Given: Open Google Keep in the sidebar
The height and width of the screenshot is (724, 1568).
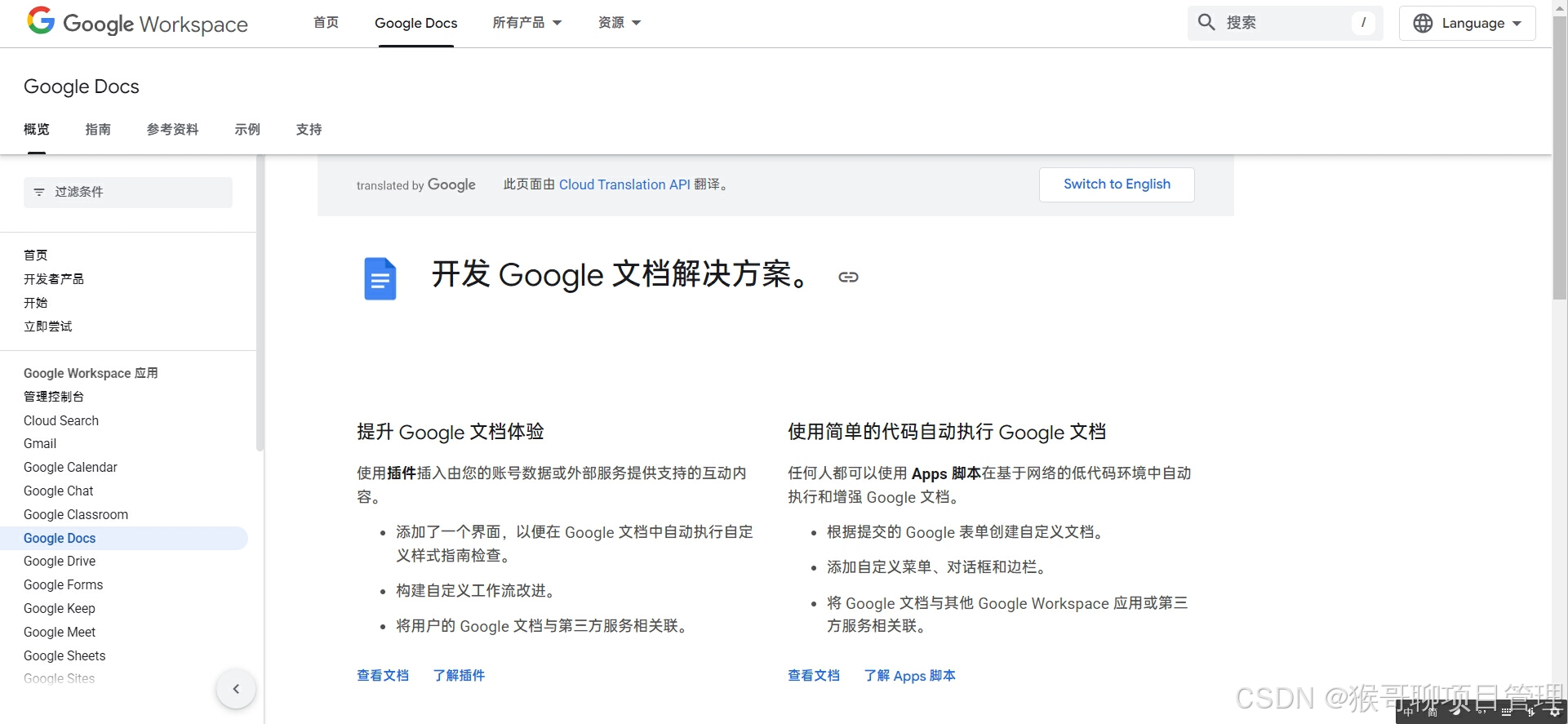Looking at the screenshot, I should click(60, 608).
